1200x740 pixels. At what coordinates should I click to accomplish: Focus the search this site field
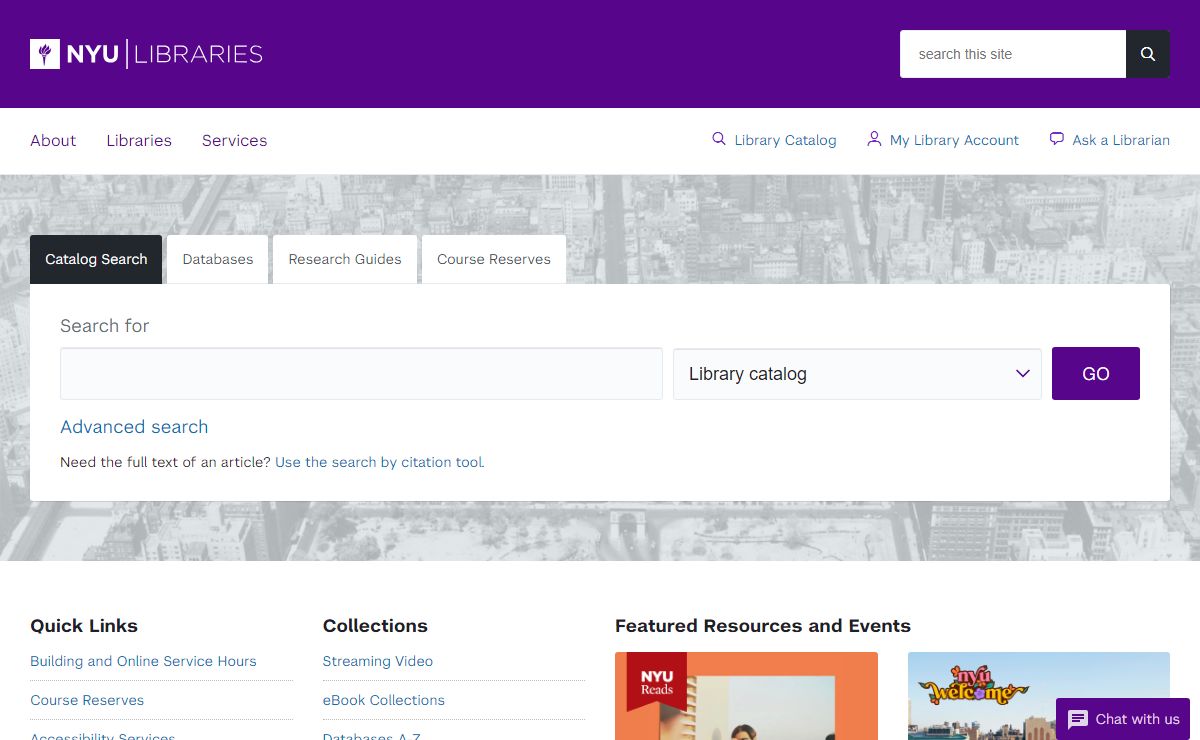[1013, 54]
